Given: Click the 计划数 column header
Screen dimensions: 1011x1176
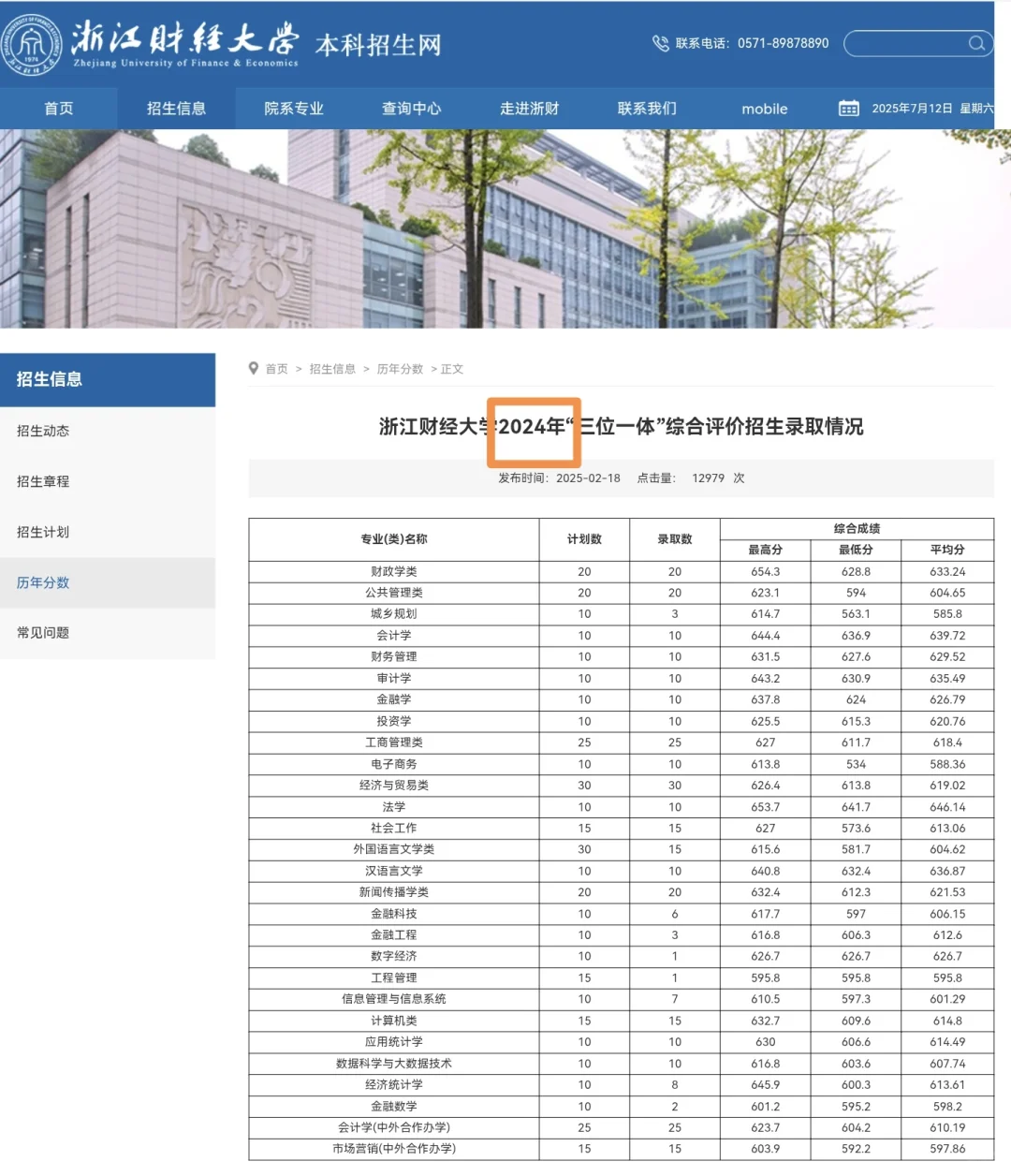Looking at the screenshot, I should coord(584,539).
